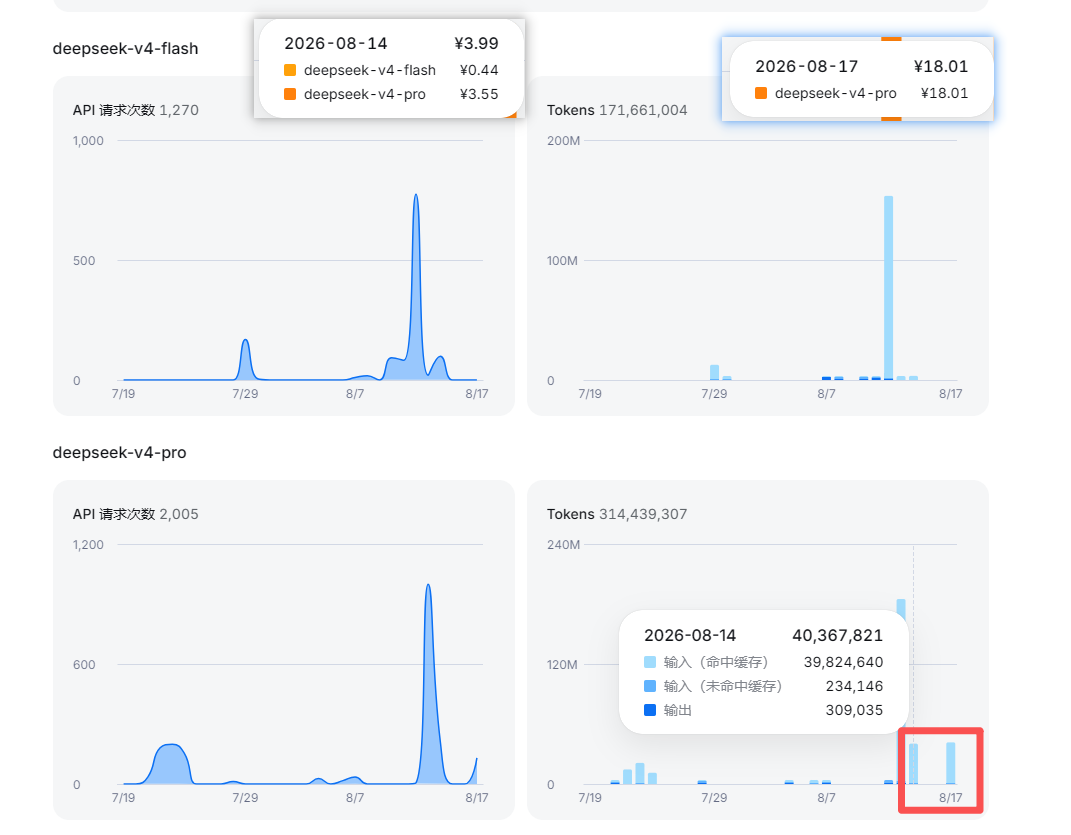Click the bar under the dashed line in the pro Tokens chart

[x=913, y=764]
